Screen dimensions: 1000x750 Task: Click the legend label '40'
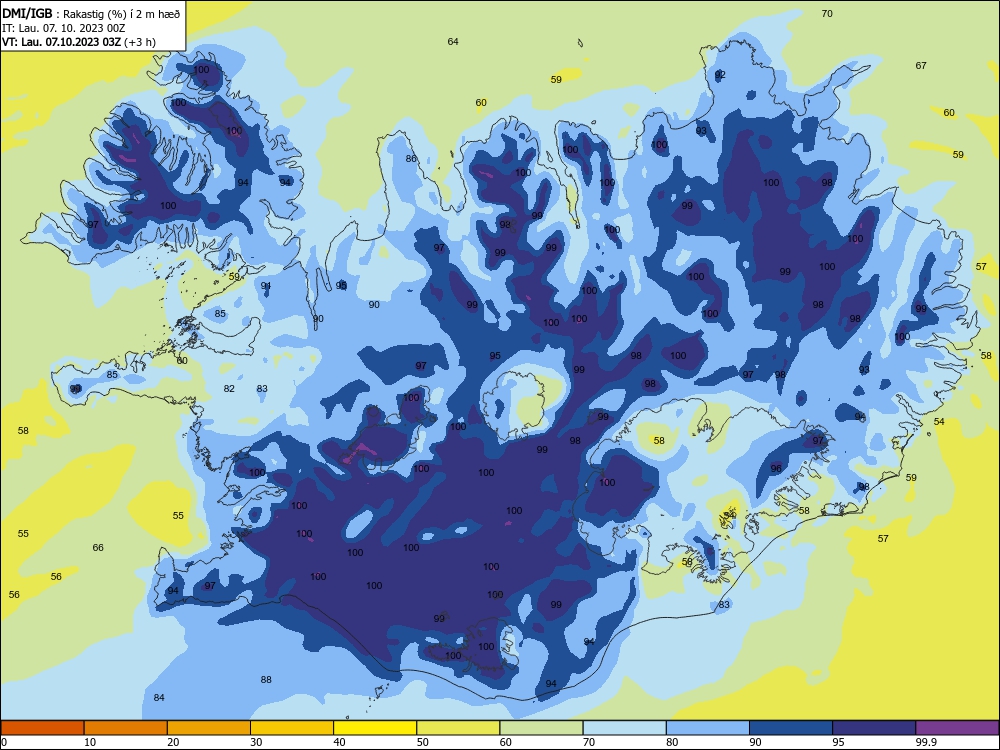coord(339,742)
